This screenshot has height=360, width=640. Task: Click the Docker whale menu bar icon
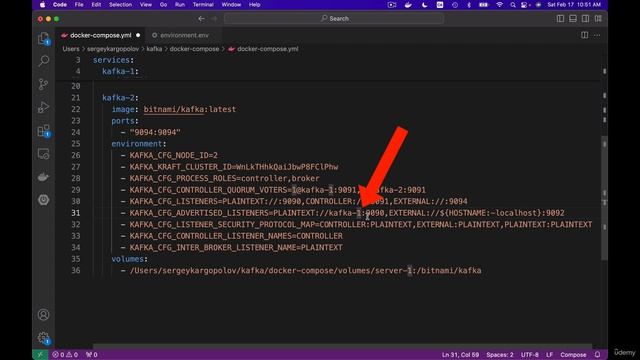point(408,5)
